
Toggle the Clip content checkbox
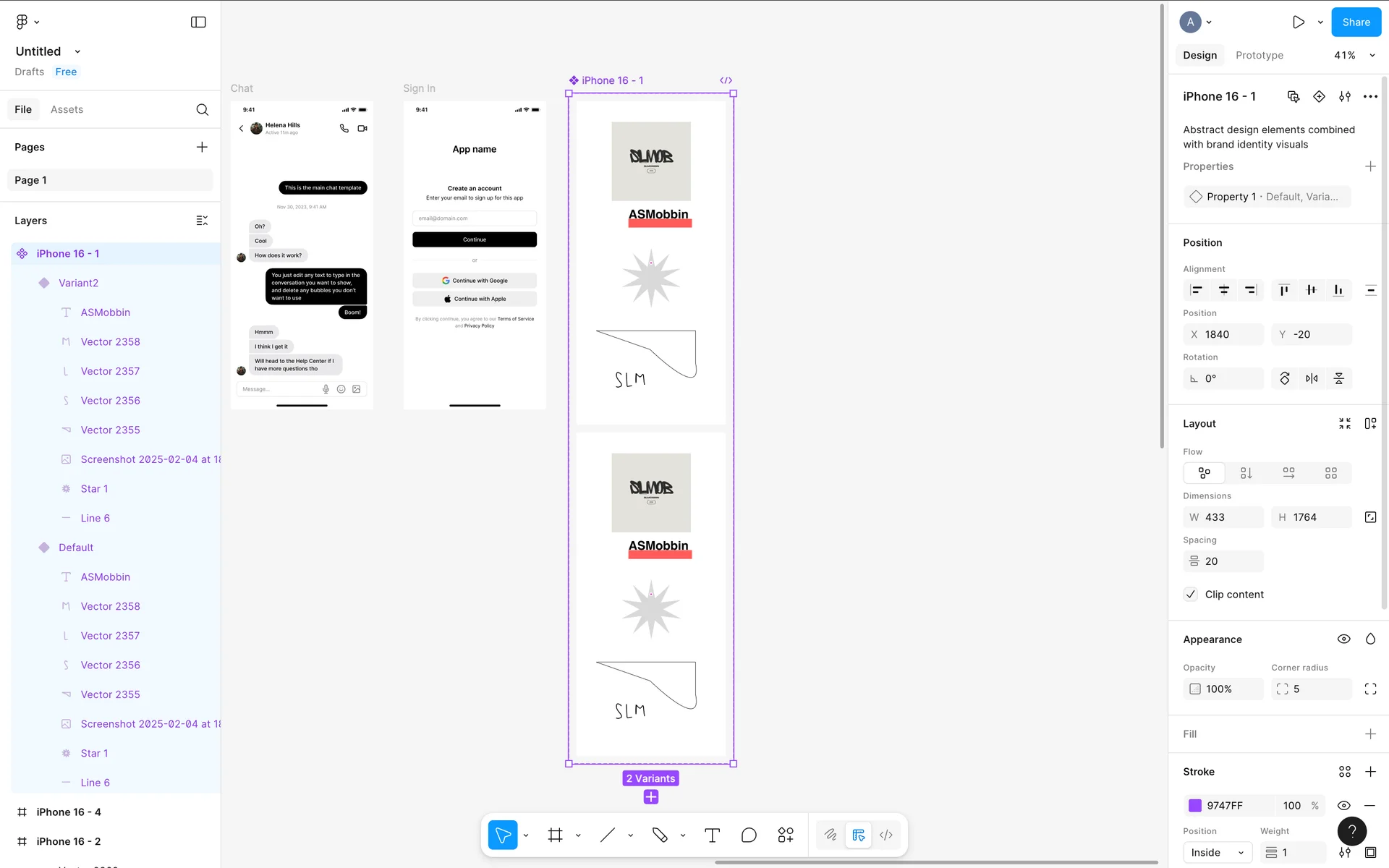1191,595
